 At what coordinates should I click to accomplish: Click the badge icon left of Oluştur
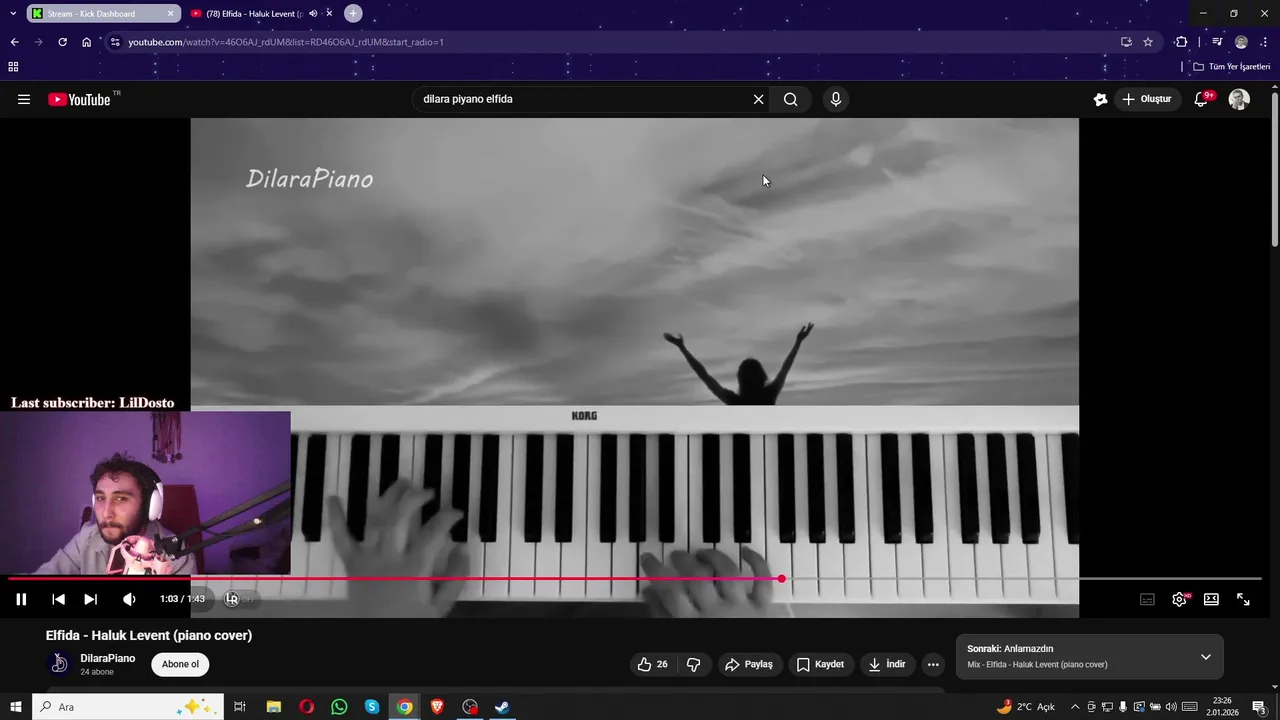click(1100, 99)
